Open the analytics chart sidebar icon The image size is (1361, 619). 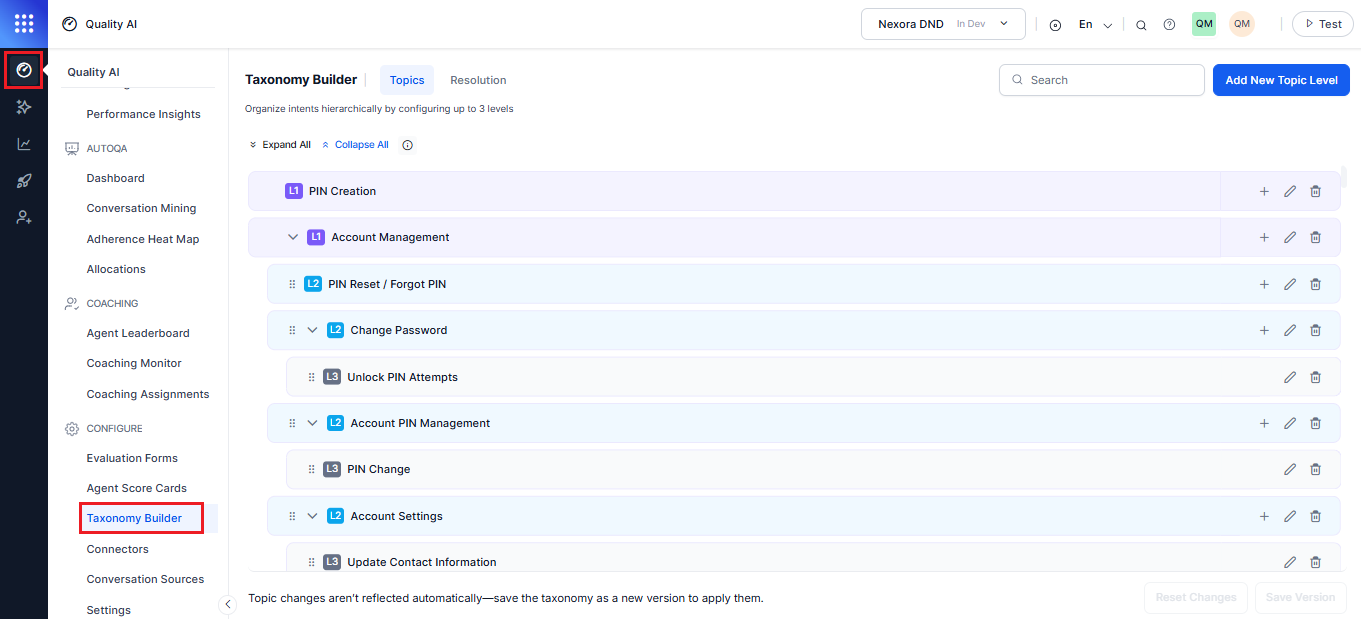click(24, 144)
